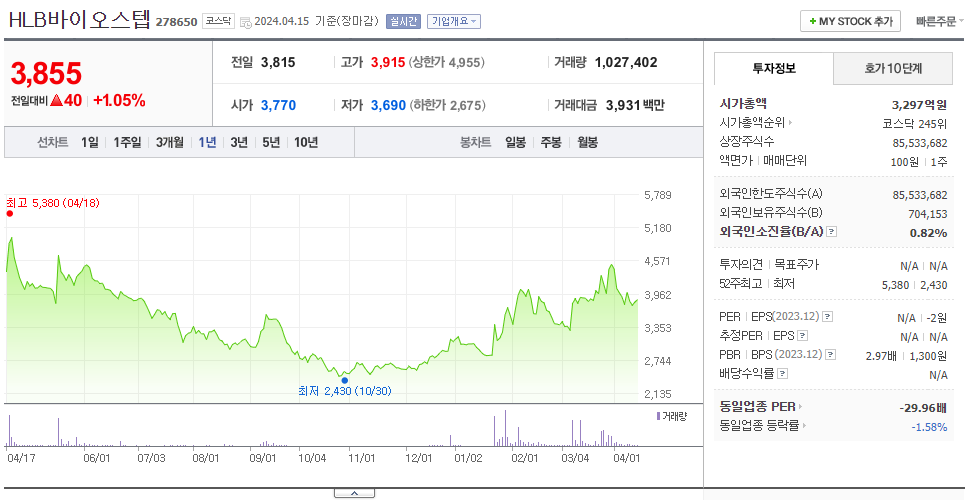Screen dimensions: 968x500
Task: Click the 최고 5,380 (04/18) chart label
Action: coord(53,202)
